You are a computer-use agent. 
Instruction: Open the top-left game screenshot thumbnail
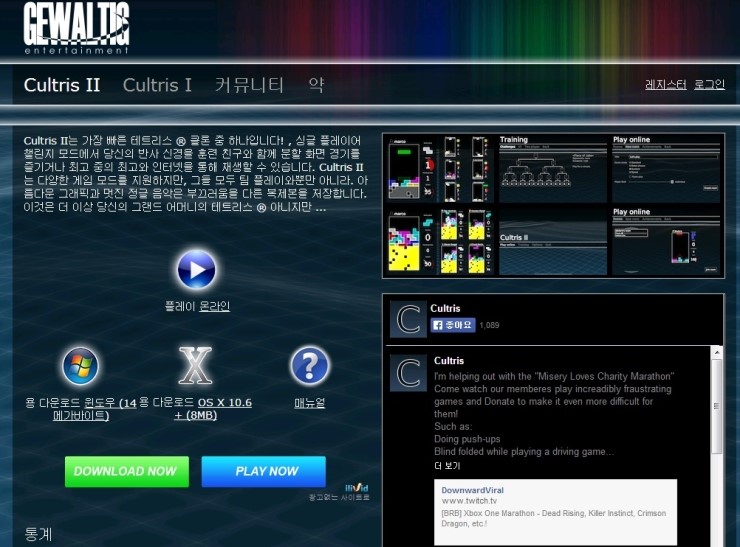(440, 168)
